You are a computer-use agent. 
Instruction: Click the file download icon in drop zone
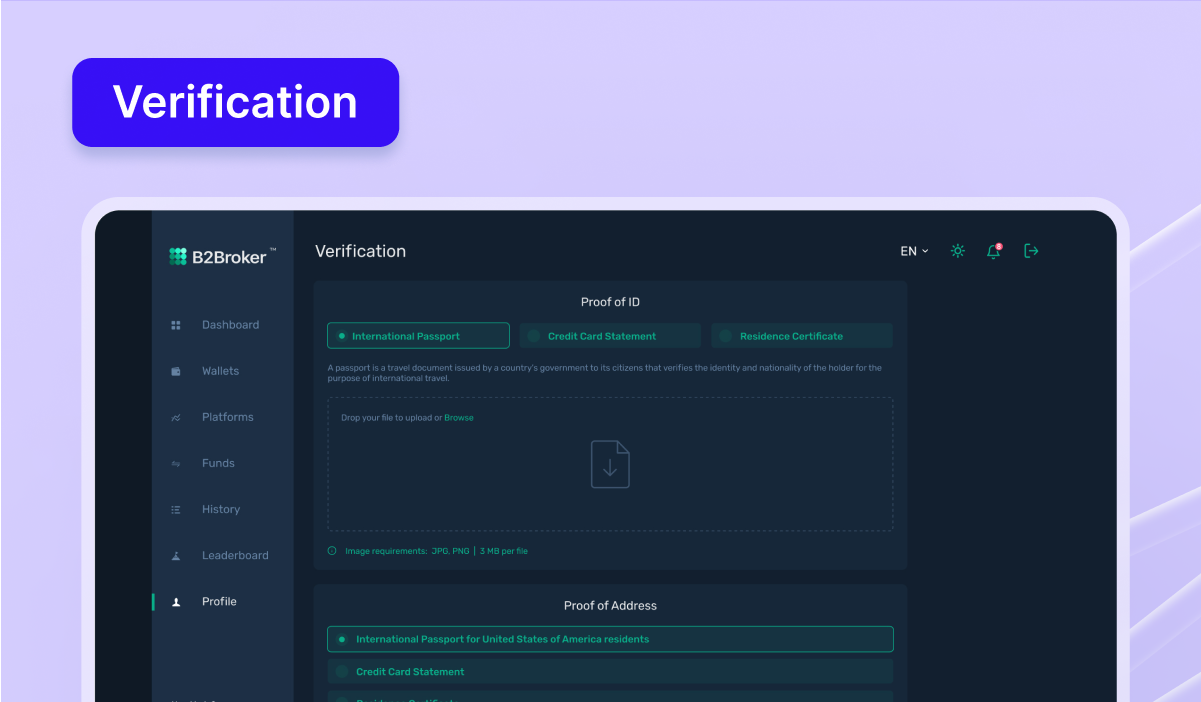[610, 464]
